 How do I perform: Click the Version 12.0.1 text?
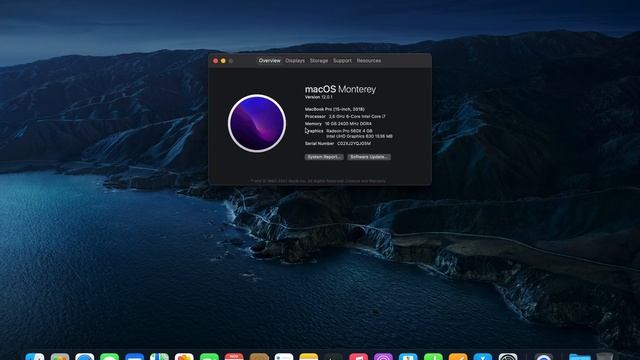[x=318, y=97]
